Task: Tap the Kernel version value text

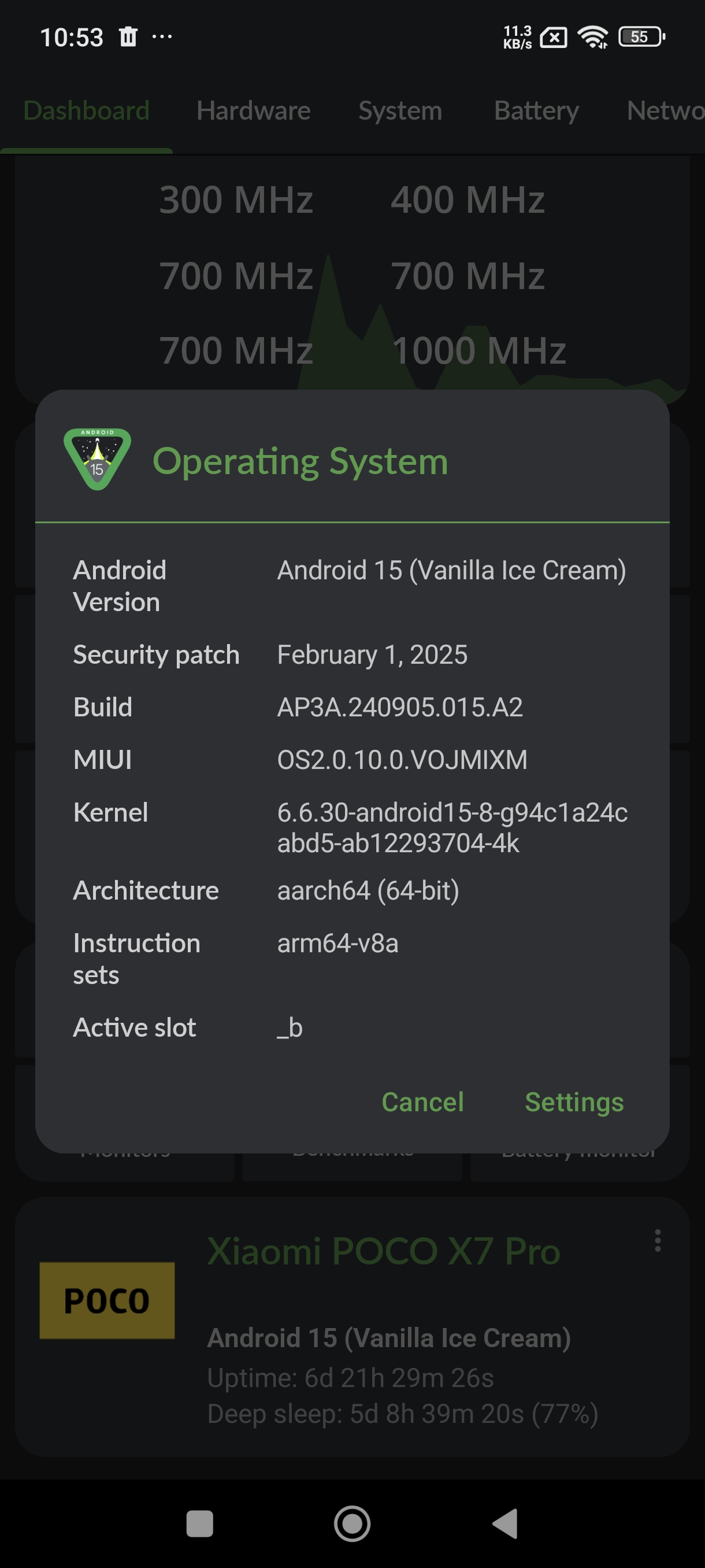Action: tap(452, 827)
